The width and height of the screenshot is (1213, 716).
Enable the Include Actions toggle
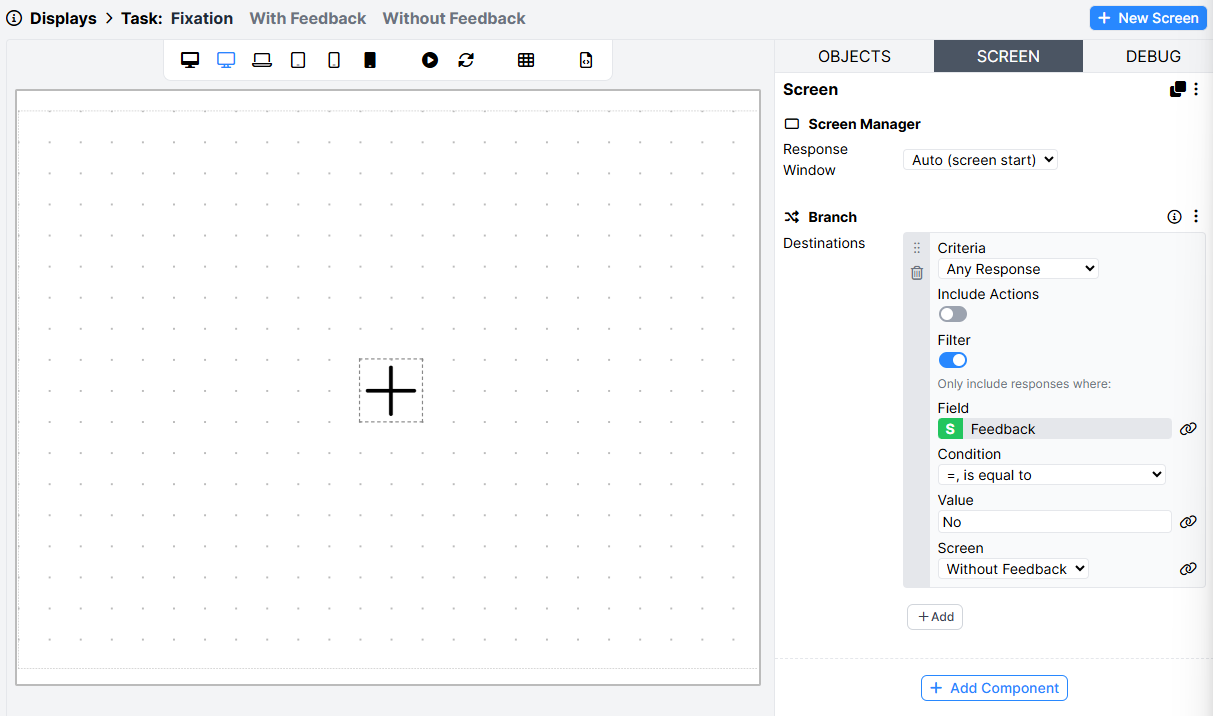point(952,313)
